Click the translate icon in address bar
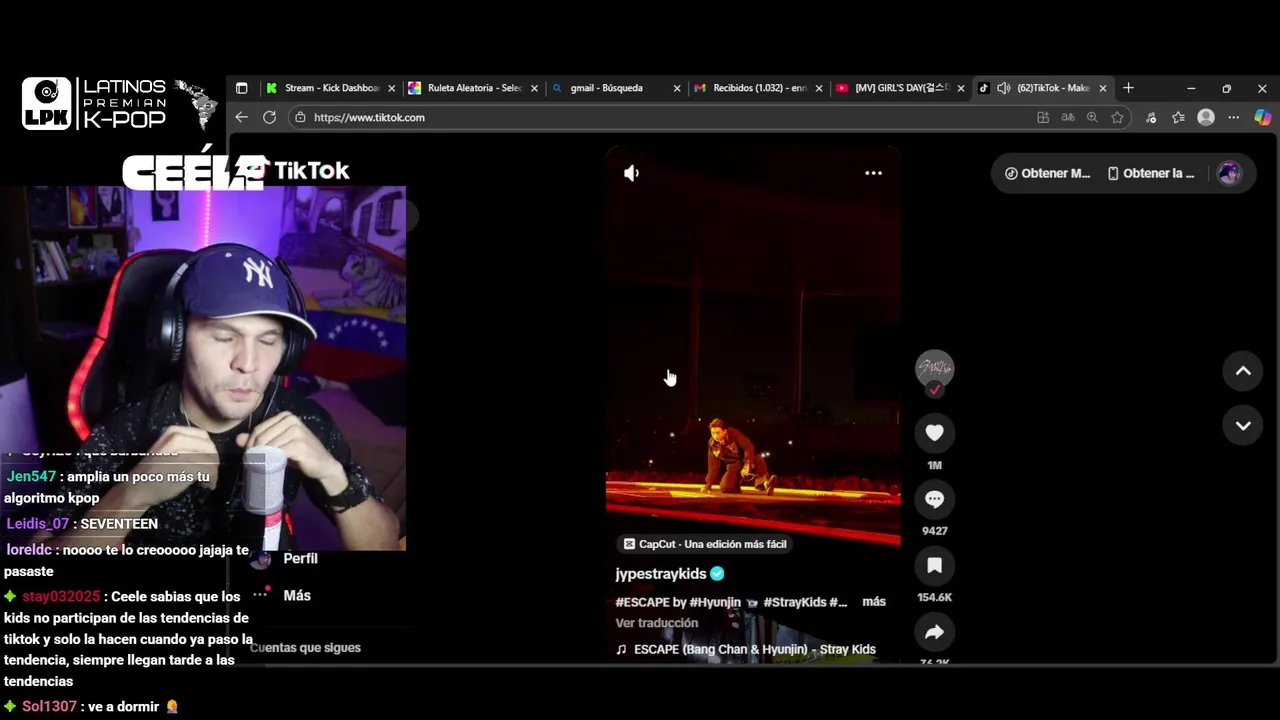 click(1068, 117)
